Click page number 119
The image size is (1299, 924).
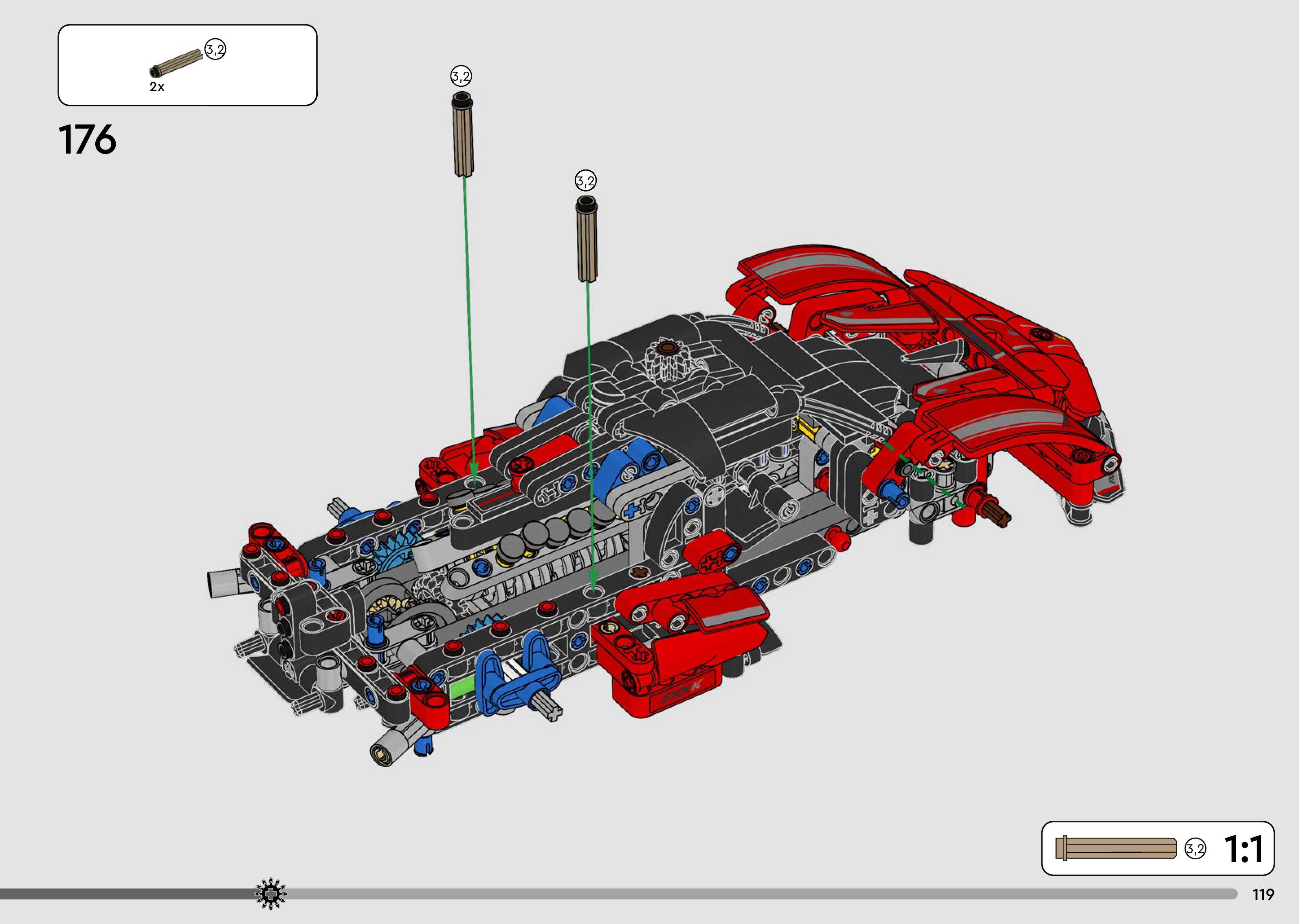[1263, 895]
